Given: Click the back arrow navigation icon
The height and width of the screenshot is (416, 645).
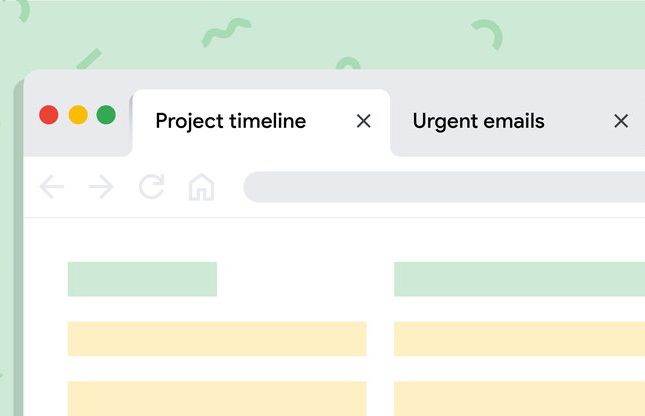Looking at the screenshot, I should pos(51,187).
